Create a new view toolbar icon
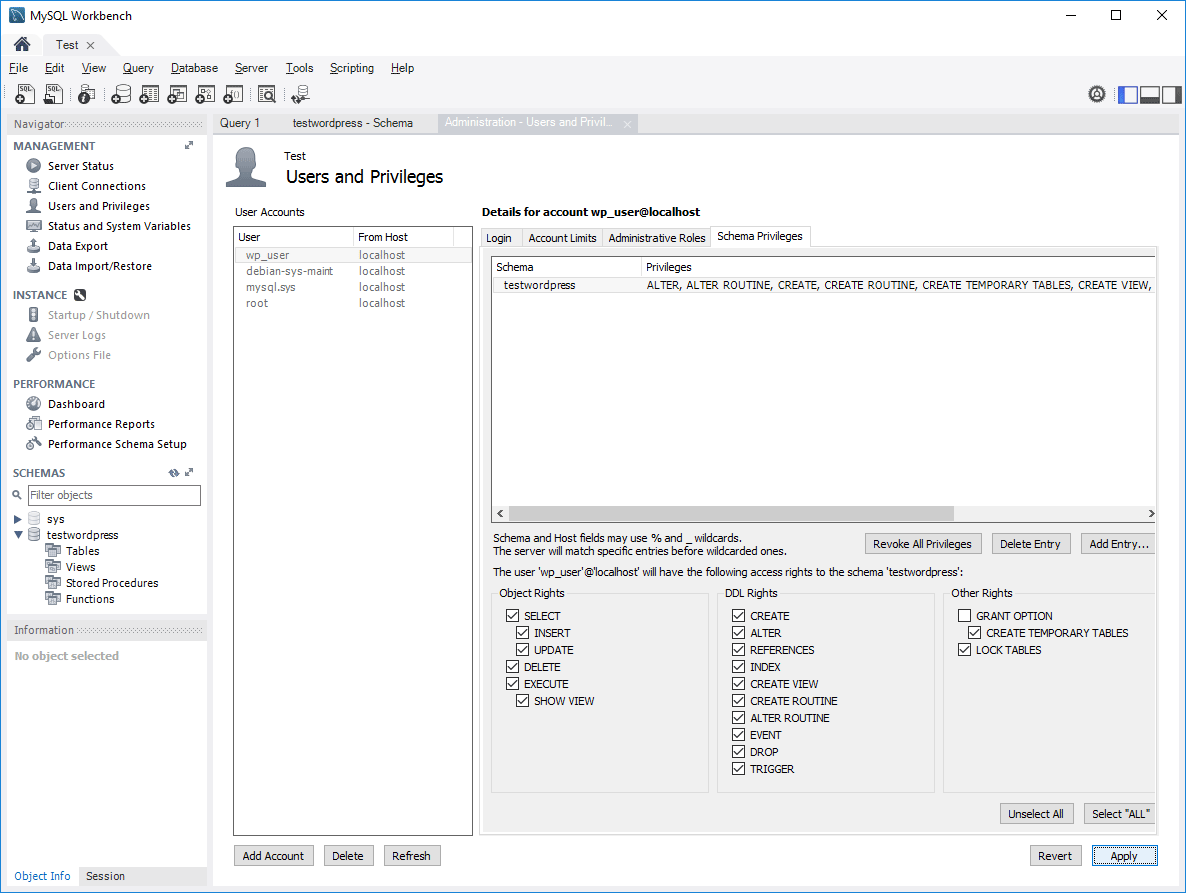Viewport: 1186px width, 893px height. (x=177, y=94)
